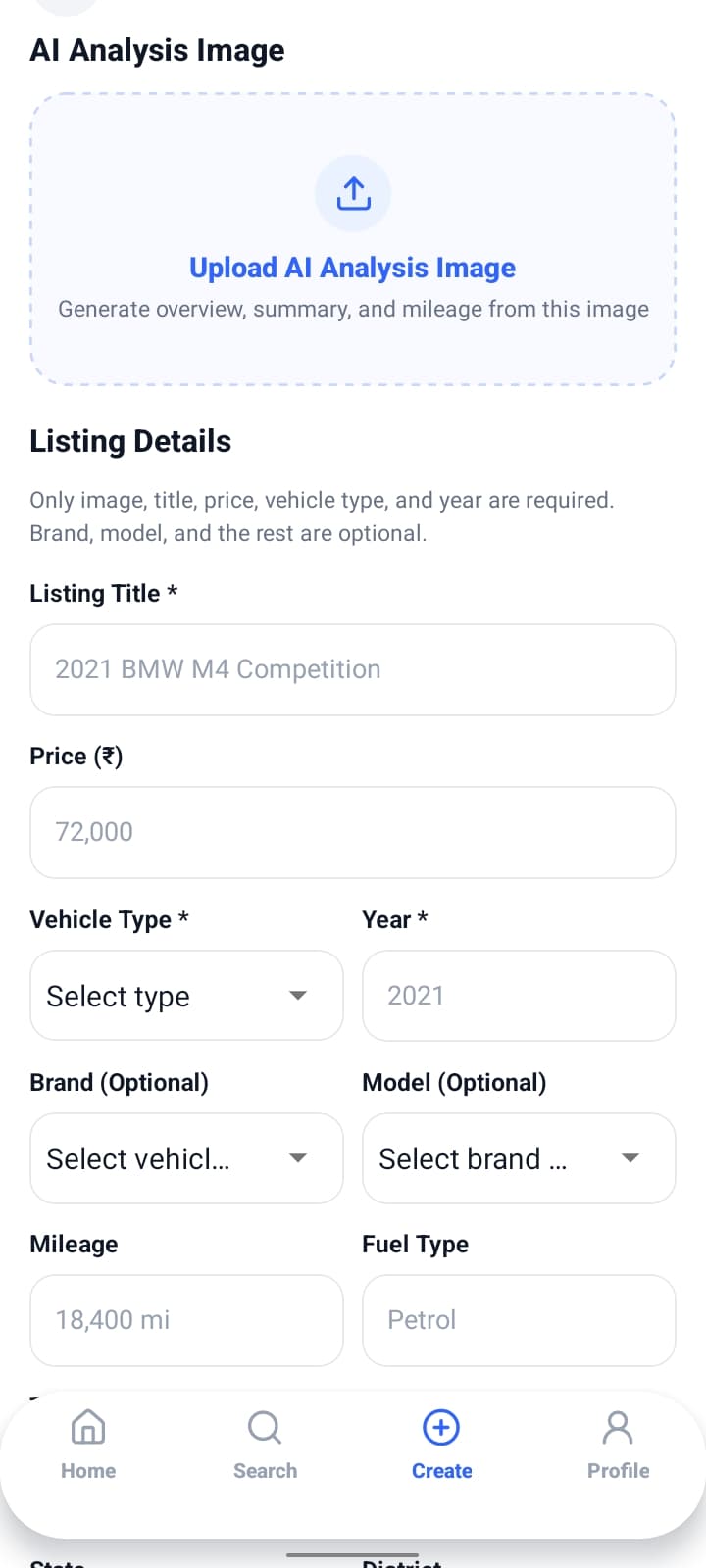The height and width of the screenshot is (1568, 706).
Task: Focus the Listing Title input field
Action: pos(353,669)
